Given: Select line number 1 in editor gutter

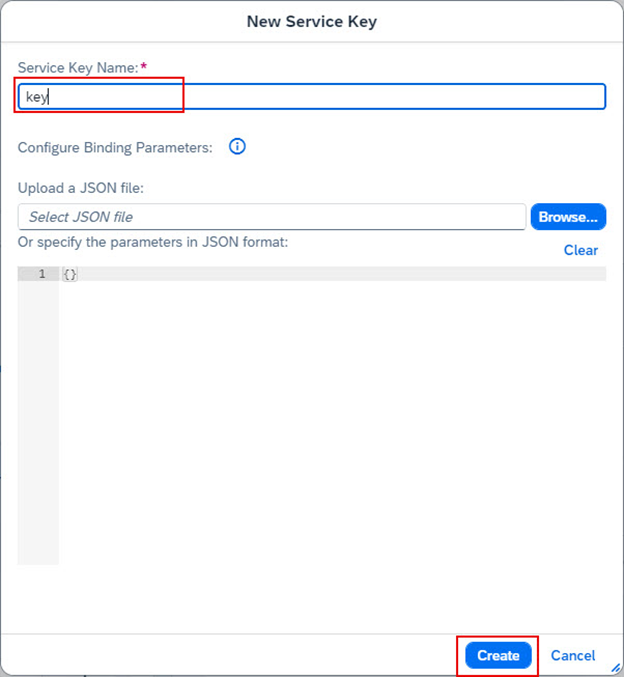Looking at the screenshot, I should [41, 274].
